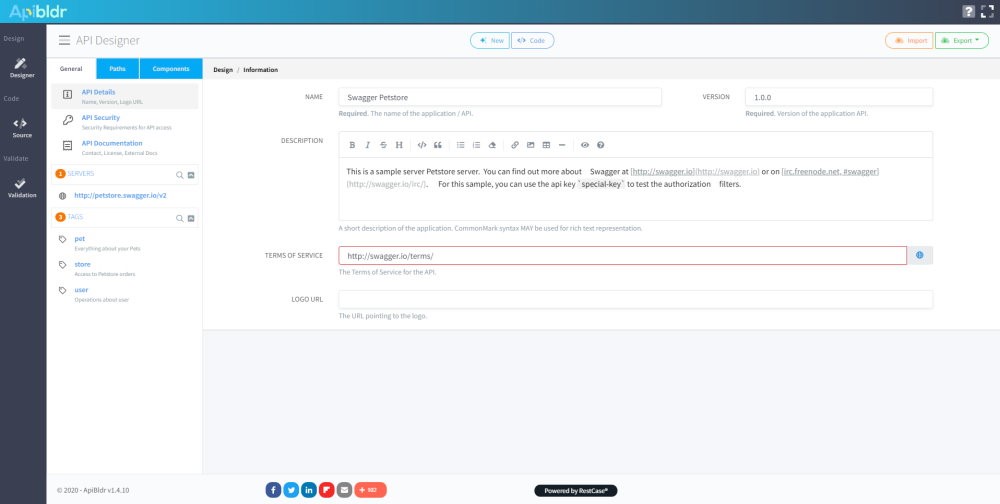Insert a link in description

(x=515, y=145)
